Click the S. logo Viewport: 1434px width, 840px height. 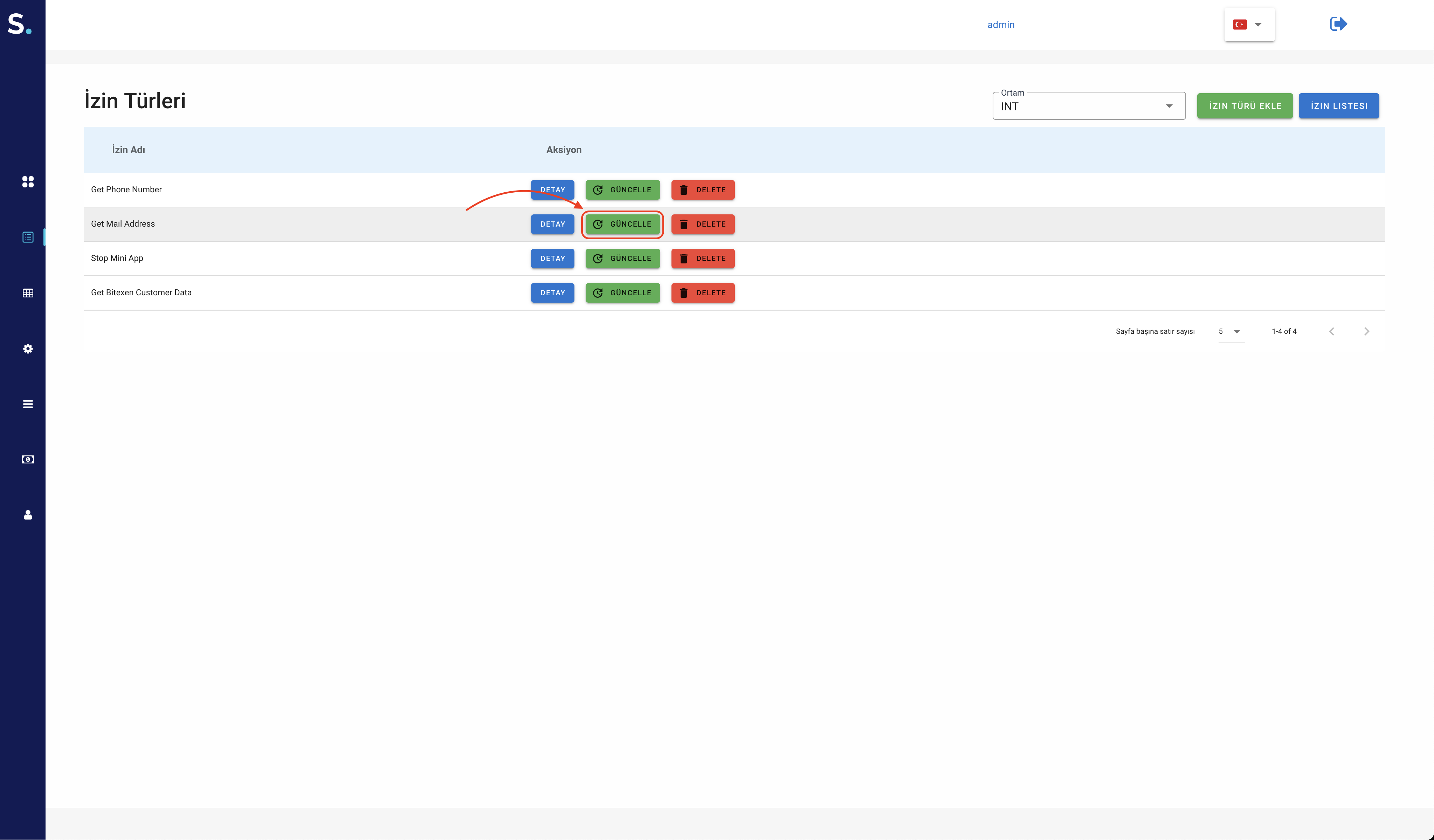click(19, 25)
